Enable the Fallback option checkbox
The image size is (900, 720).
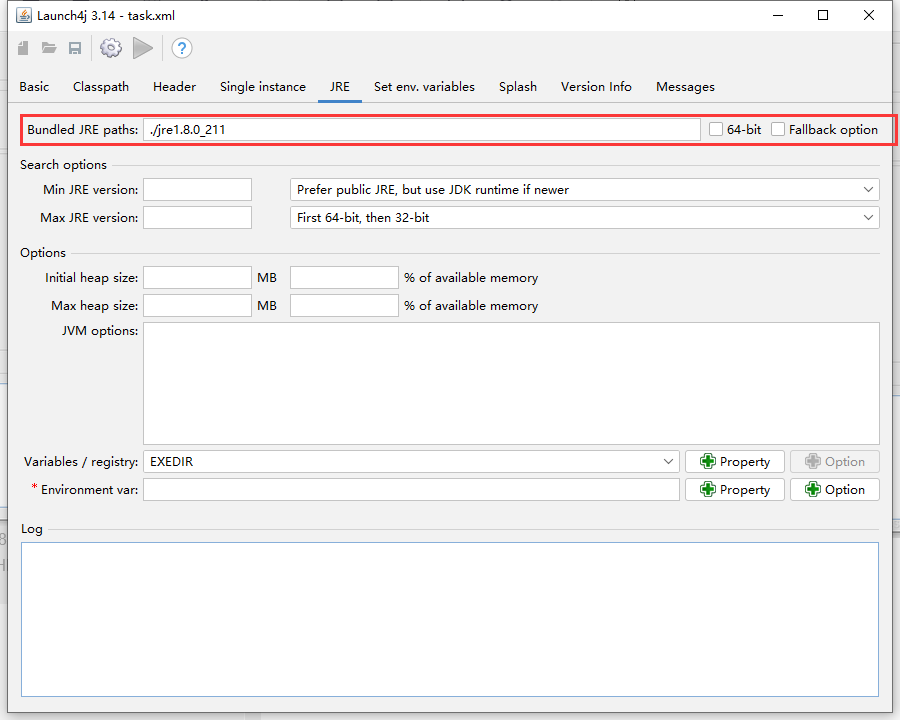tap(778, 129)
